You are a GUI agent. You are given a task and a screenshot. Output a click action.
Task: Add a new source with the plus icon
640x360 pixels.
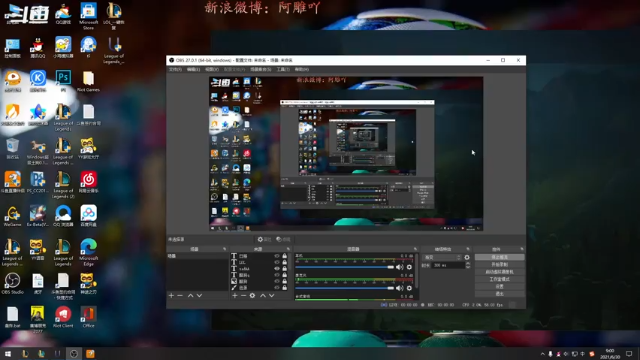coord(235,296)
